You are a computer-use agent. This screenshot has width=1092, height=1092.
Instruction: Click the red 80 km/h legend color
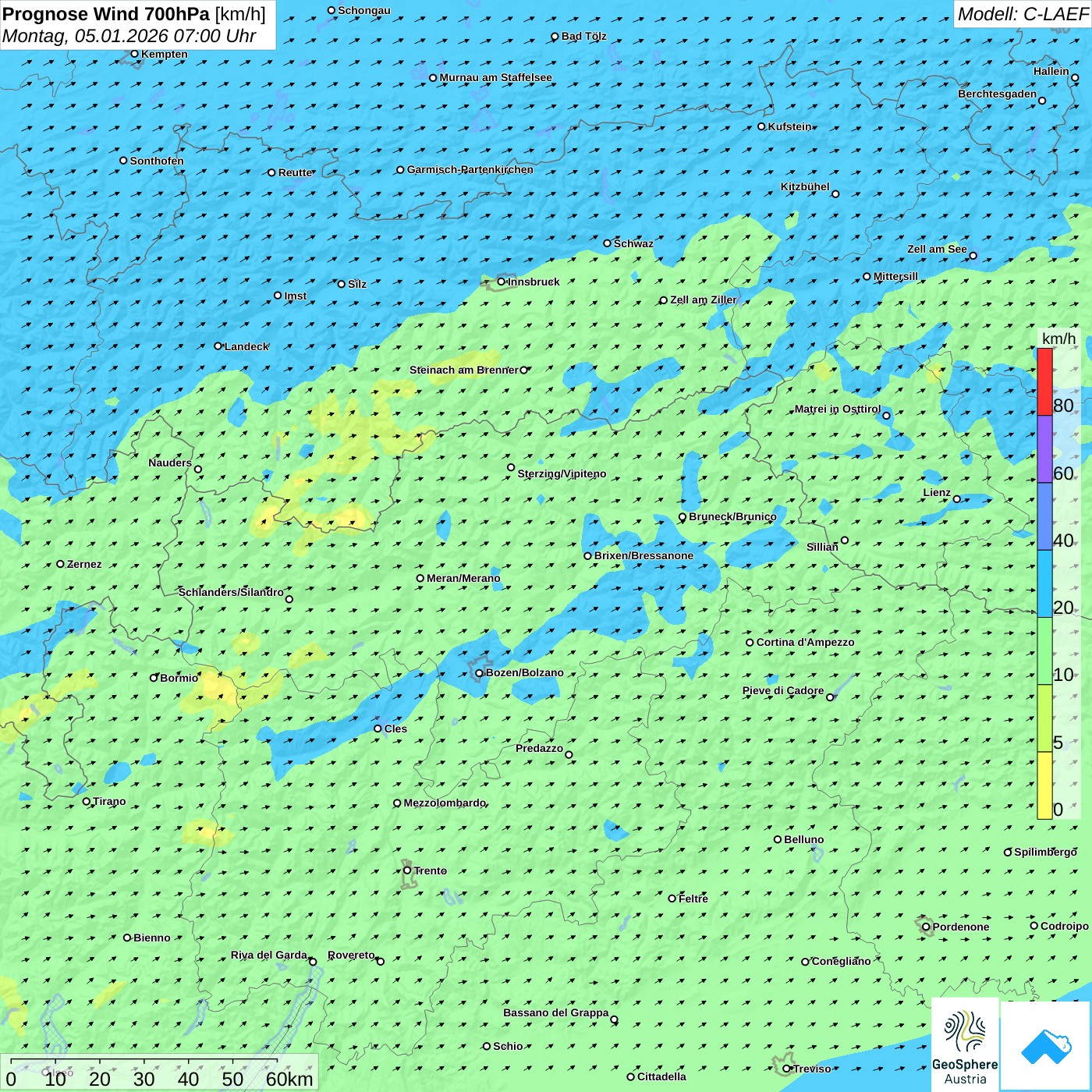point(1044,381)
